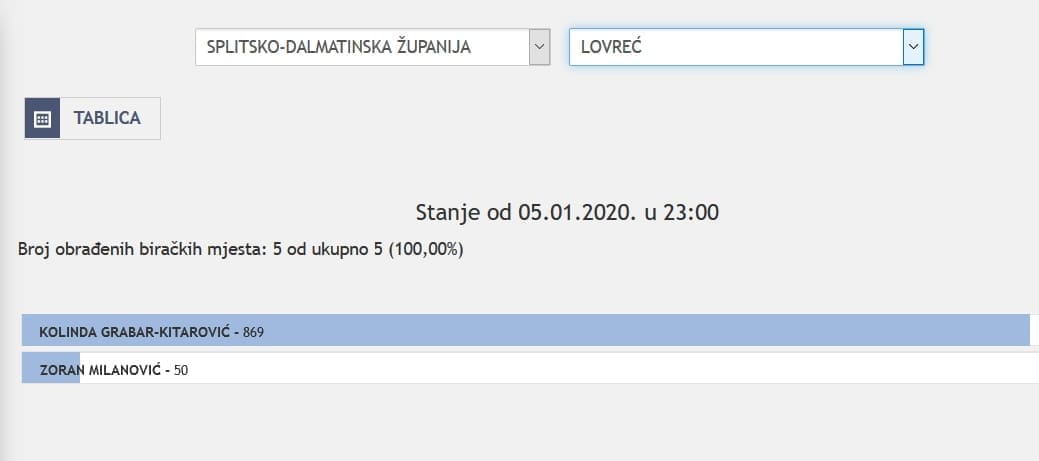Open the LOVREĆ municipality dropdown

pyautogui.click(x=735, y=46)
